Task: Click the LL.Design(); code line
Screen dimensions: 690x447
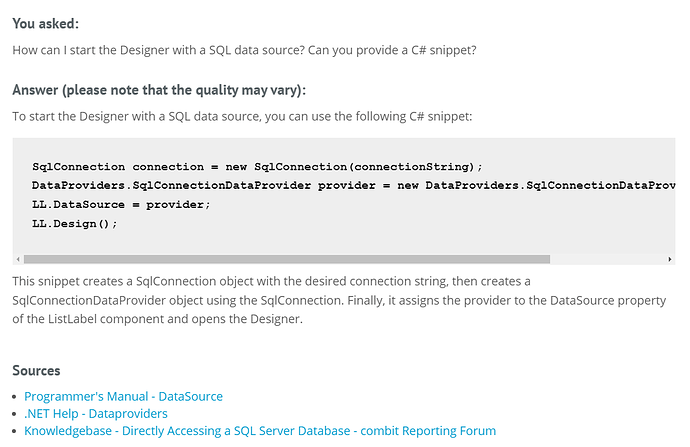Action: coord(74,224)
